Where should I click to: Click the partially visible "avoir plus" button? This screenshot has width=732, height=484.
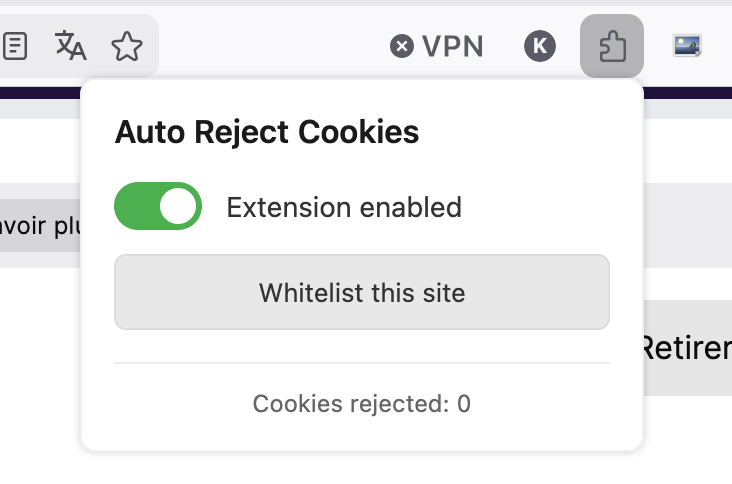click(x=40, y=225)
